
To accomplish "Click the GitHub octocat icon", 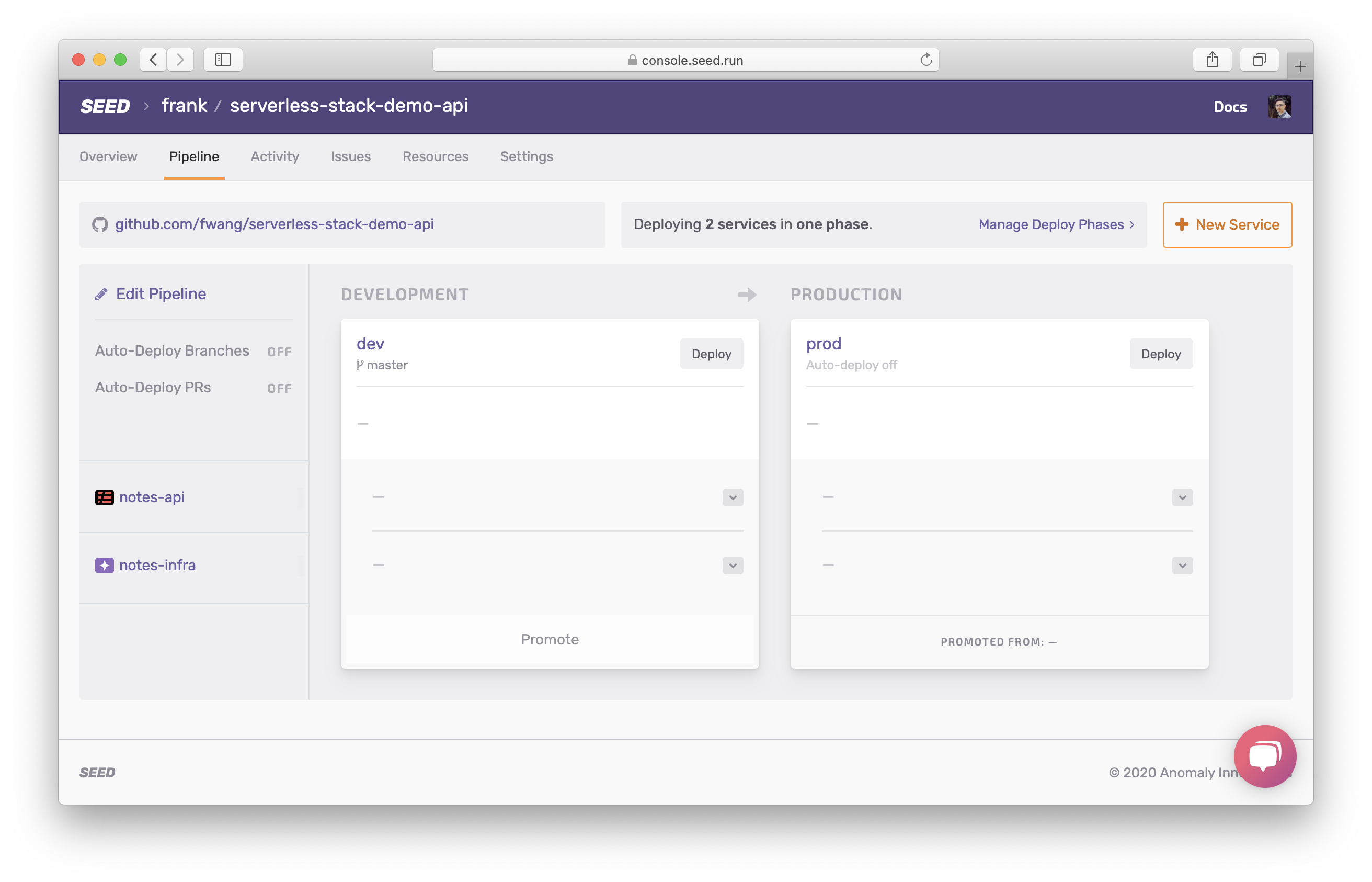I will coord(100,224).
